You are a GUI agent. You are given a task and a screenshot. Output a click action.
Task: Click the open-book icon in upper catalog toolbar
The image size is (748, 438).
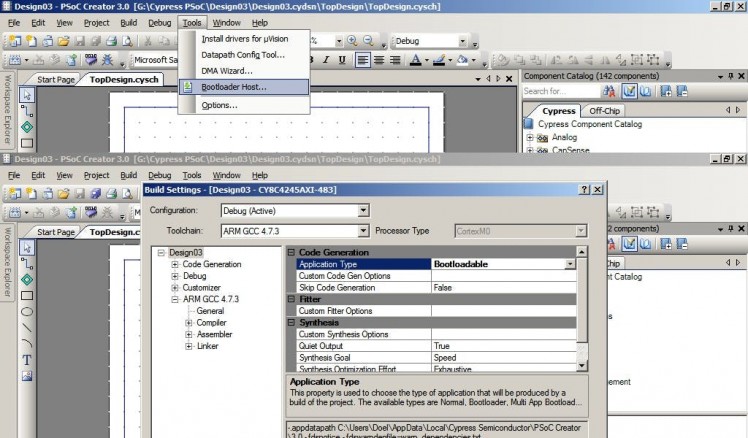tap(645, 91)
